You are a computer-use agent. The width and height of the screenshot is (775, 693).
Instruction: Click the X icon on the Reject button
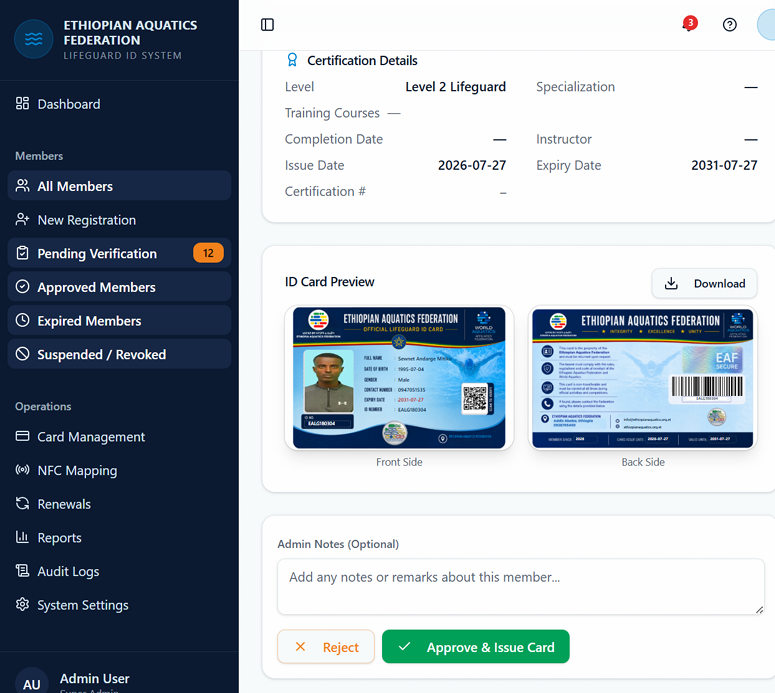click(300, 647)
